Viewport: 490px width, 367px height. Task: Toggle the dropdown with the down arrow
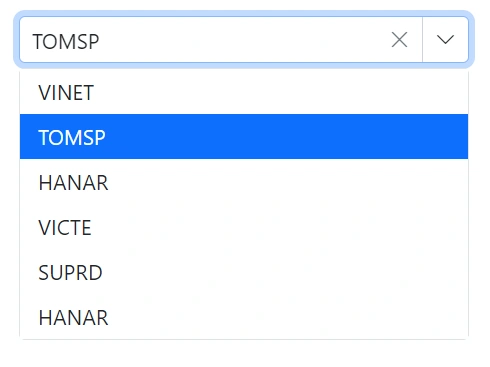tap(445, 40)
